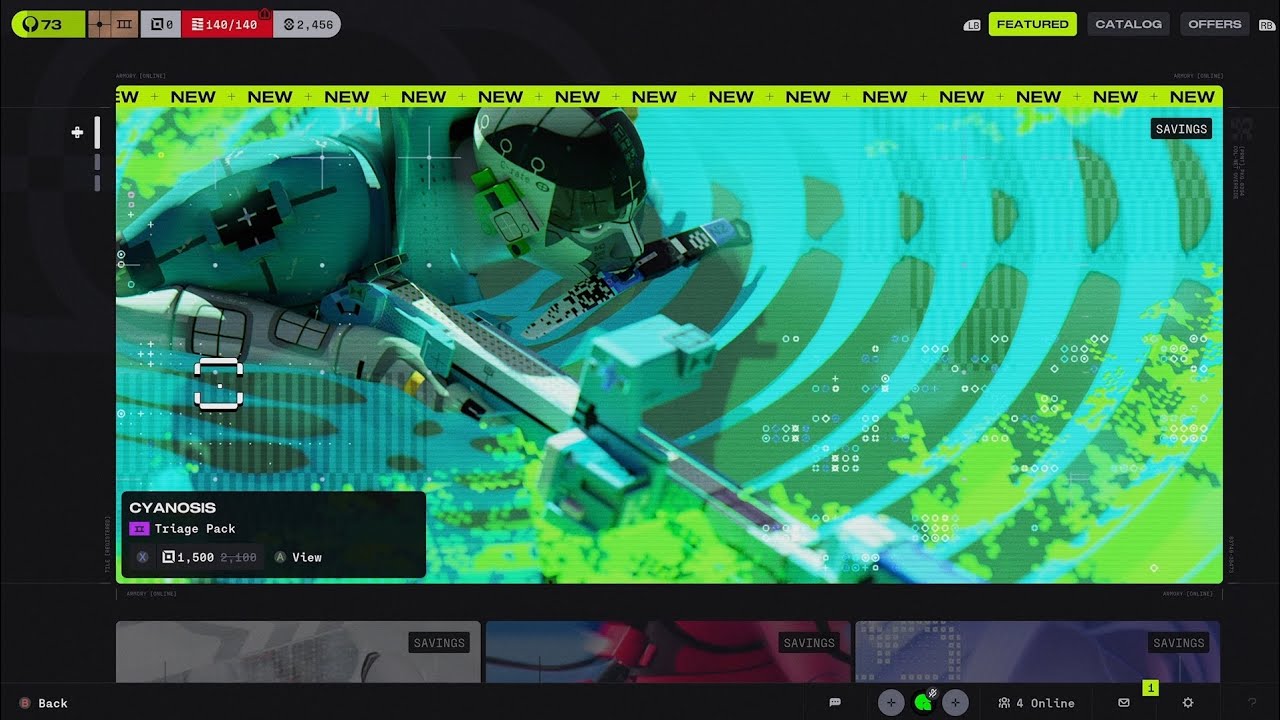This screenshot has height=720, width=1280.
Task: Open the settings gear icon
Action: click(x=1188, y=703)
